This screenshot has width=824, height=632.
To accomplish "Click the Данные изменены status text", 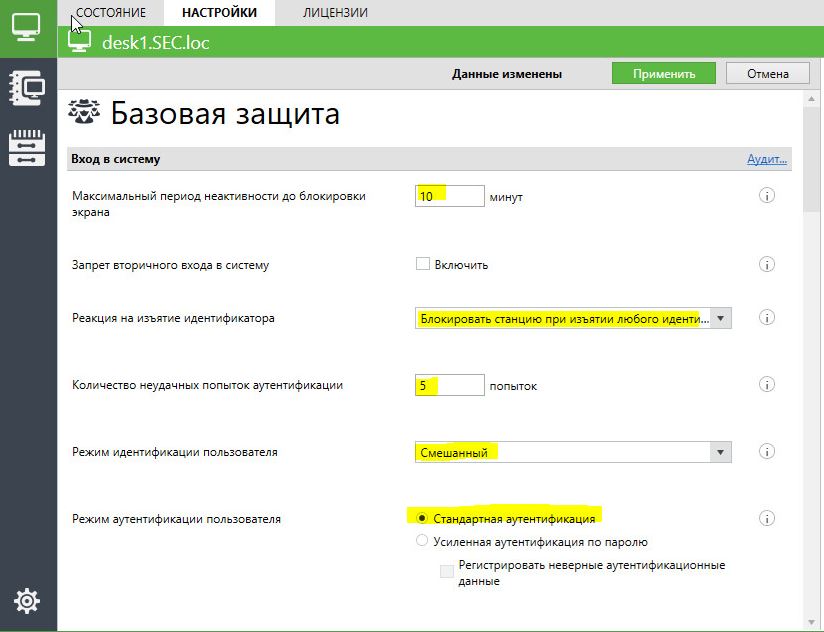I will coord(507,74).
